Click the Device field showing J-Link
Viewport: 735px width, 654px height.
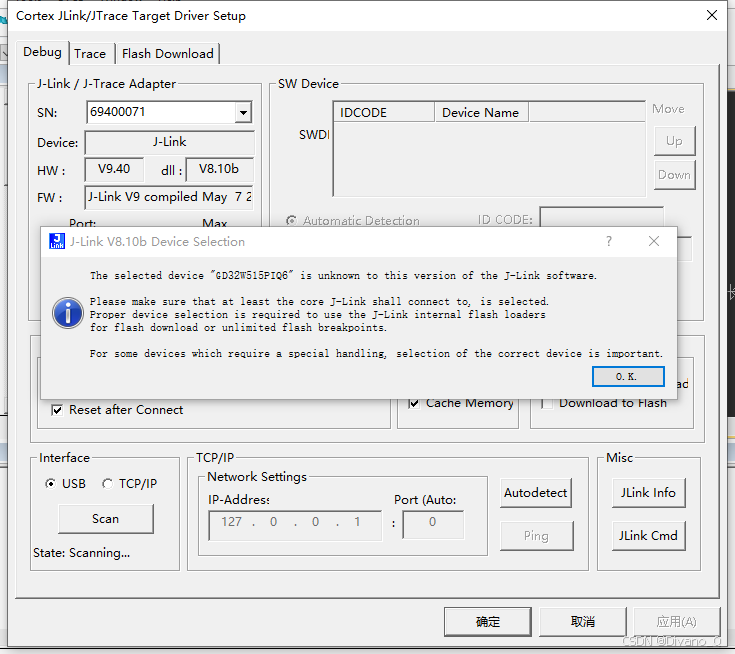click(169, 142)
